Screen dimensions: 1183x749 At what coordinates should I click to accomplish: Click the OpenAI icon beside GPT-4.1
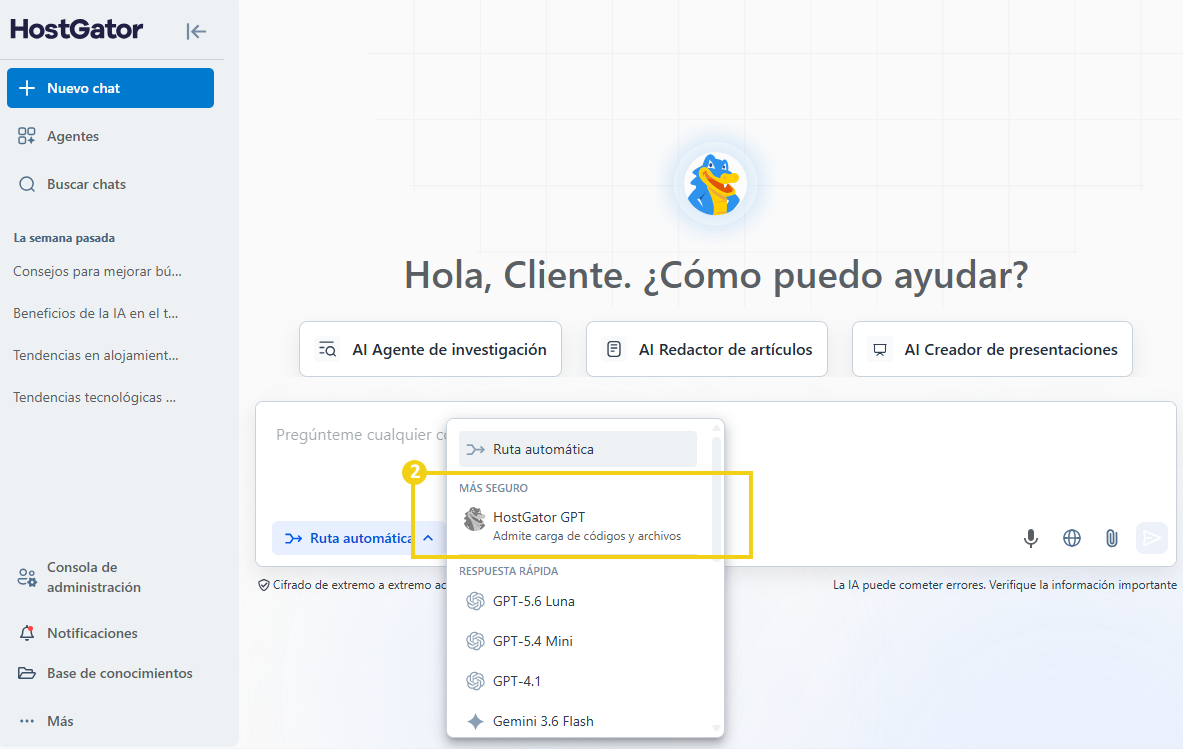475,681
